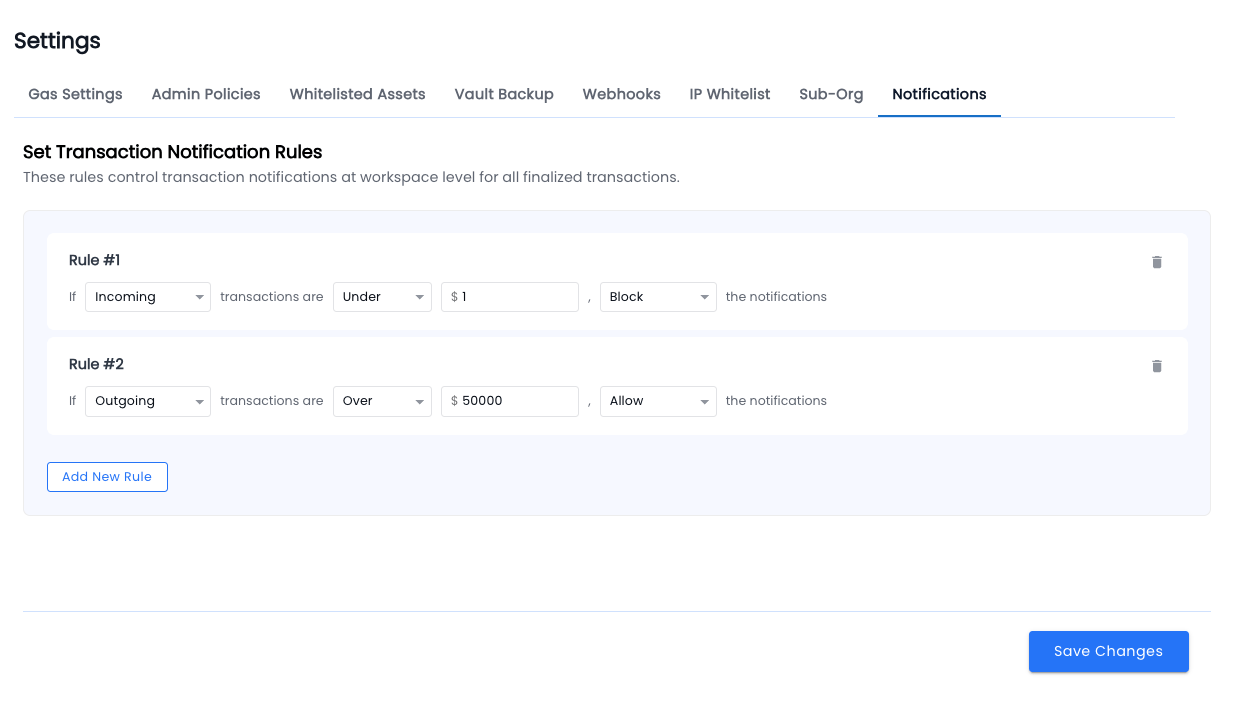Click the Set Transaction Notification Rules heading
Screen dimensions: 1233x704
click(x=173, y=152)
